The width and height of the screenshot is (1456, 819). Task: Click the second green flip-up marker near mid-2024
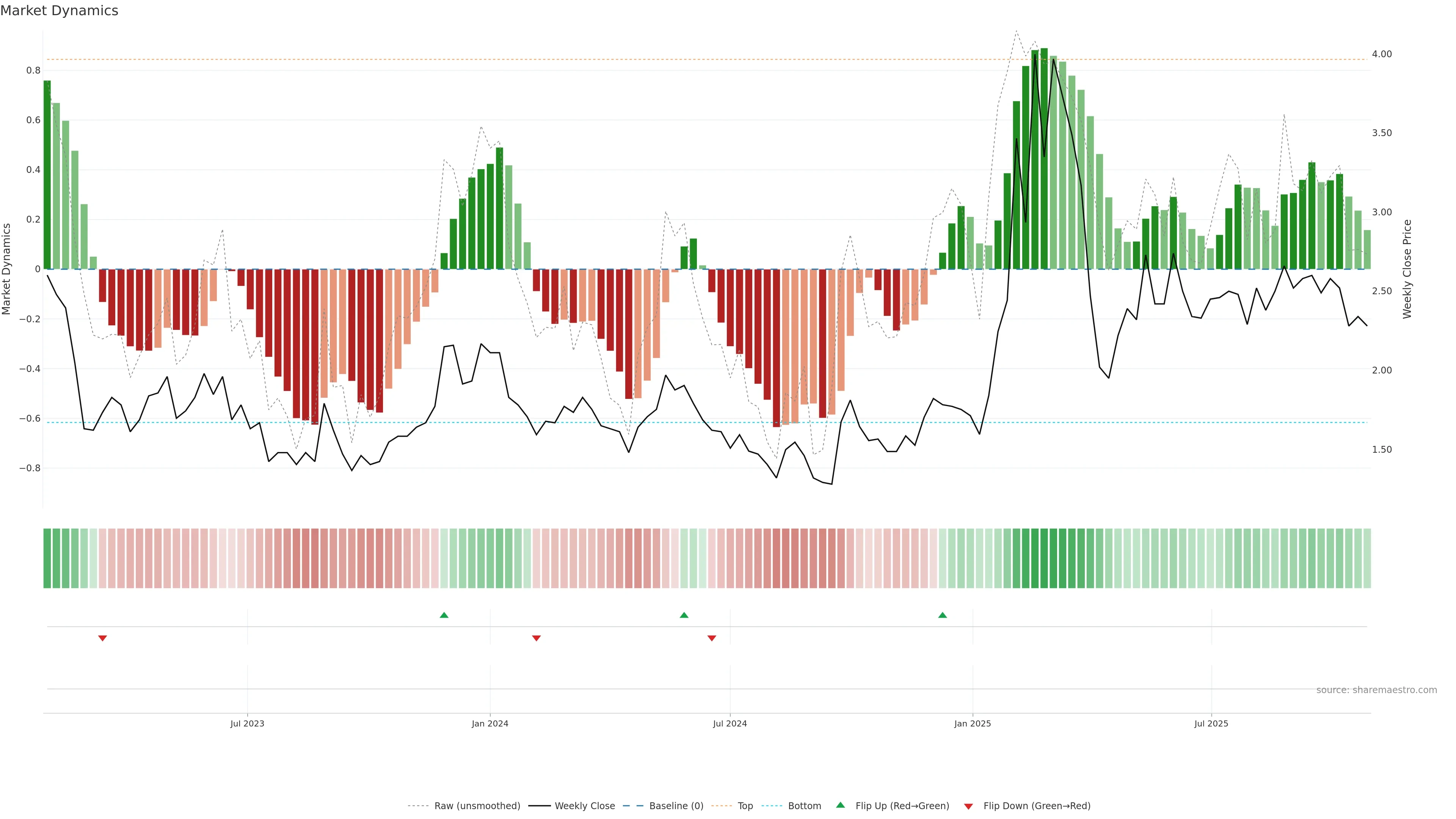684,615
